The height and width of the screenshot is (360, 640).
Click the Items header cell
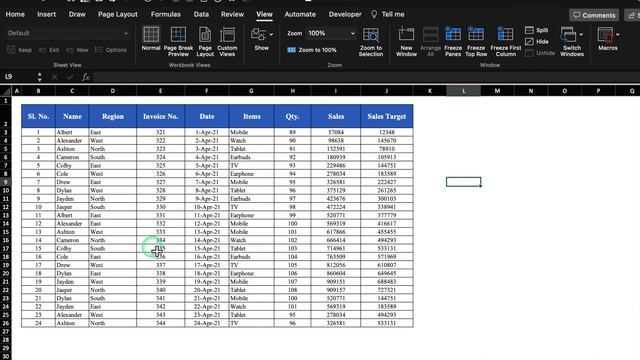pos(251,116)
